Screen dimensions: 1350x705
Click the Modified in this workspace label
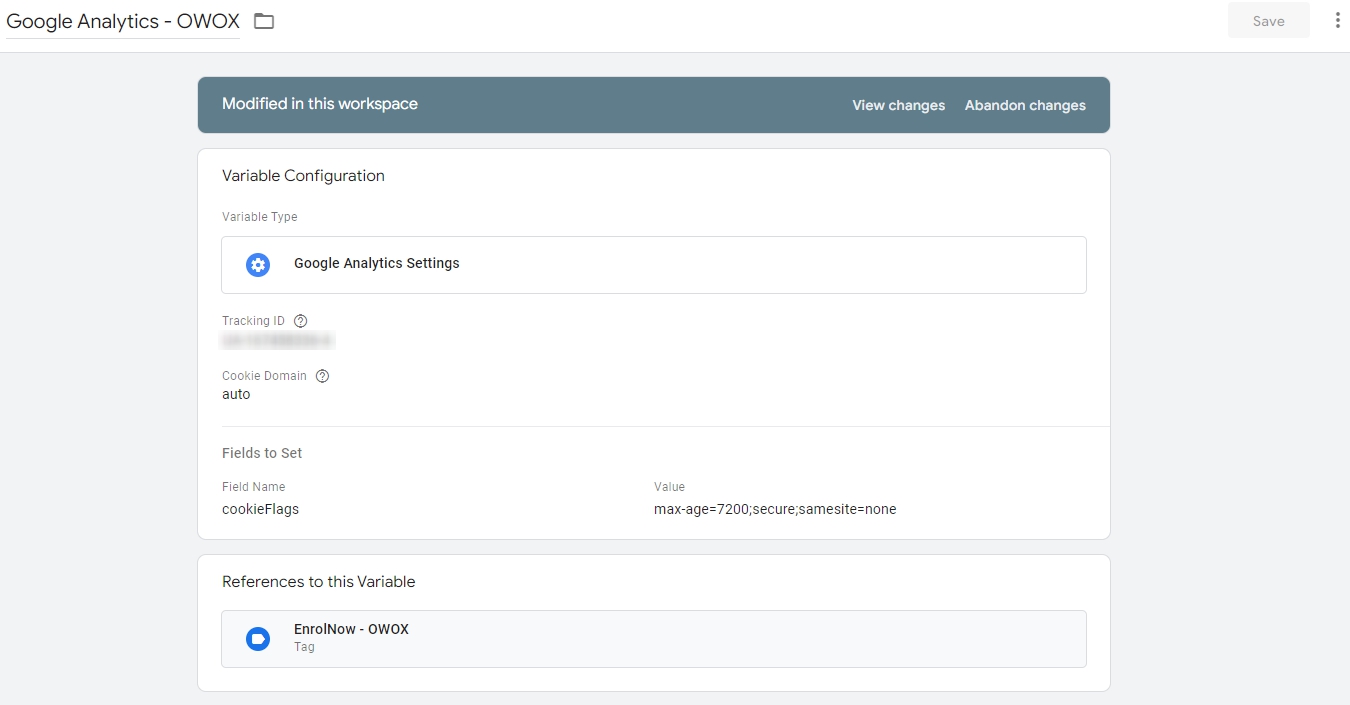click(320, 104)
